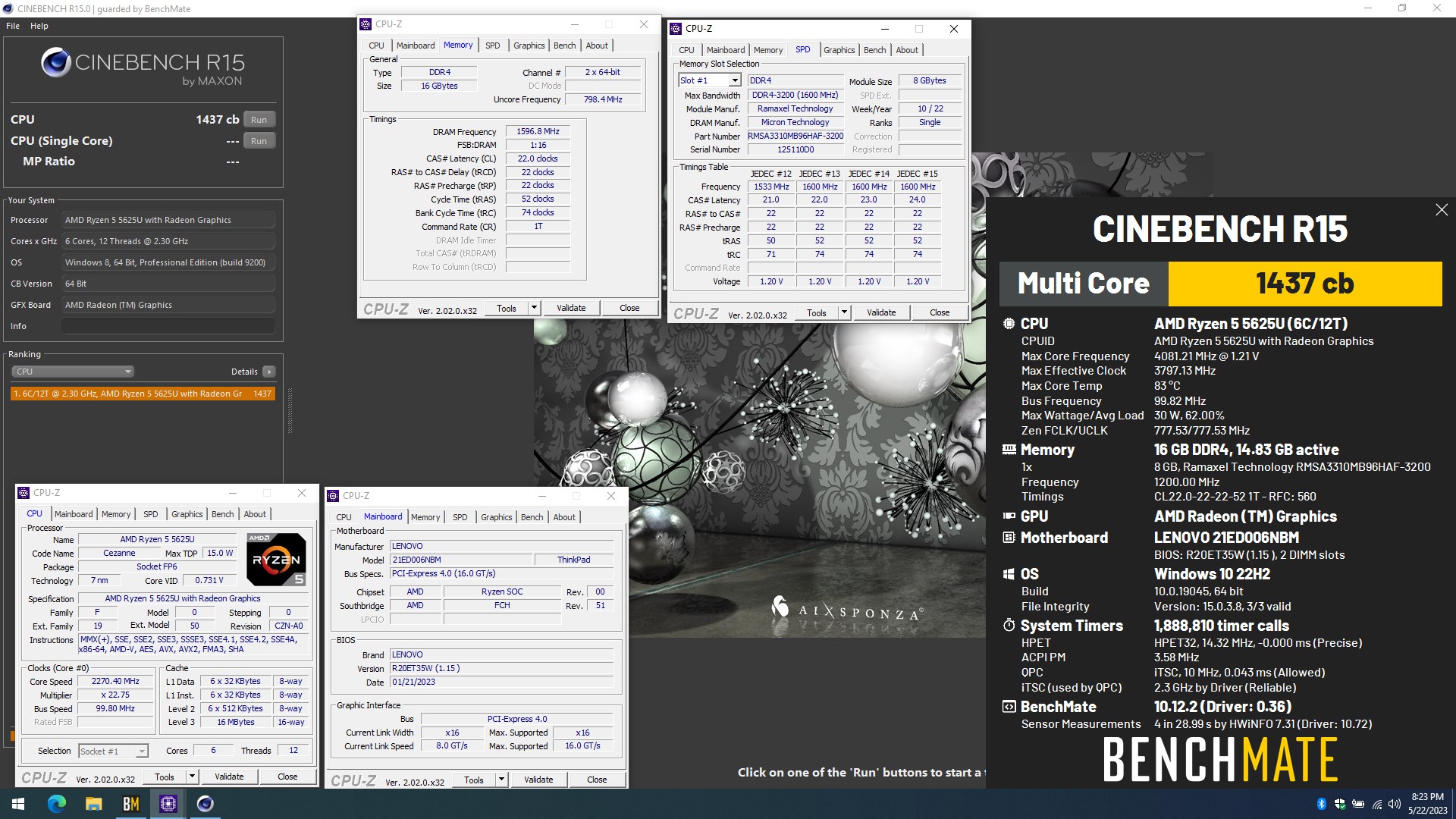Click the Ryzen 5 logo in CPU-Z

tap(276, 560)
